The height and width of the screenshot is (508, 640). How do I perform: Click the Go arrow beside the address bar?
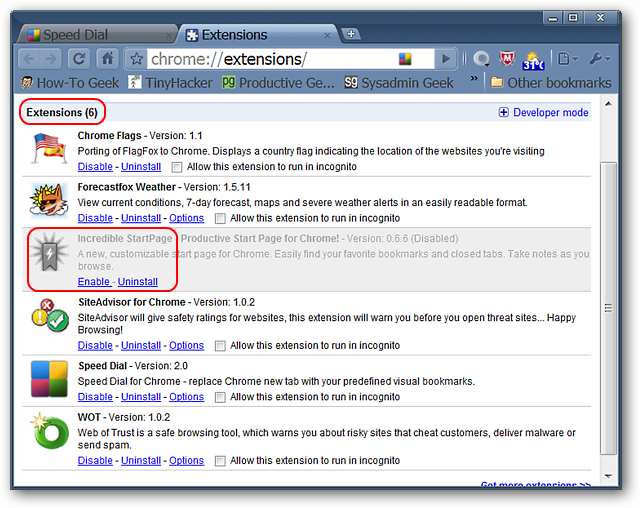point(446,59)
